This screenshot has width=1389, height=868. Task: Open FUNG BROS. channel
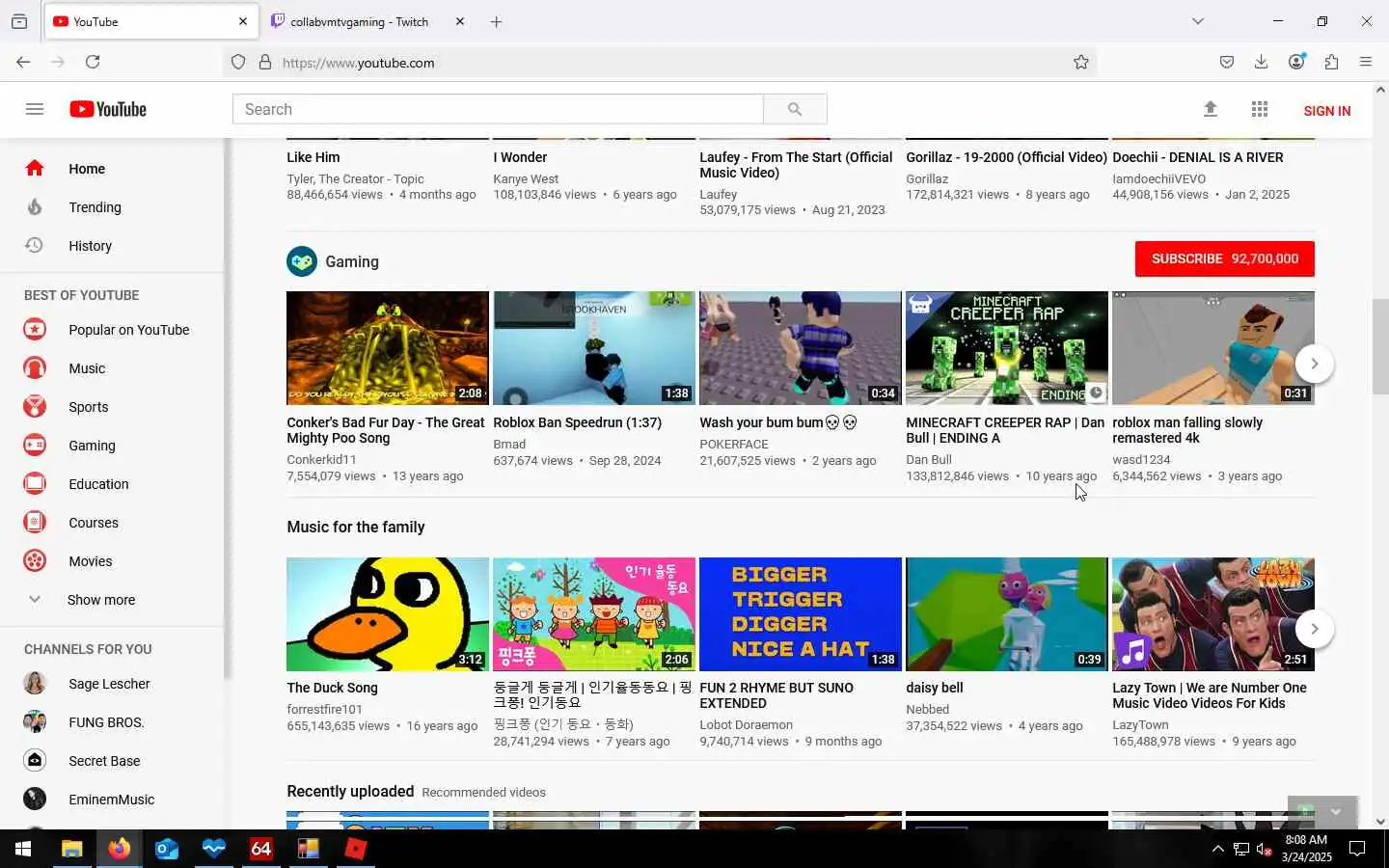coord(106,722)
